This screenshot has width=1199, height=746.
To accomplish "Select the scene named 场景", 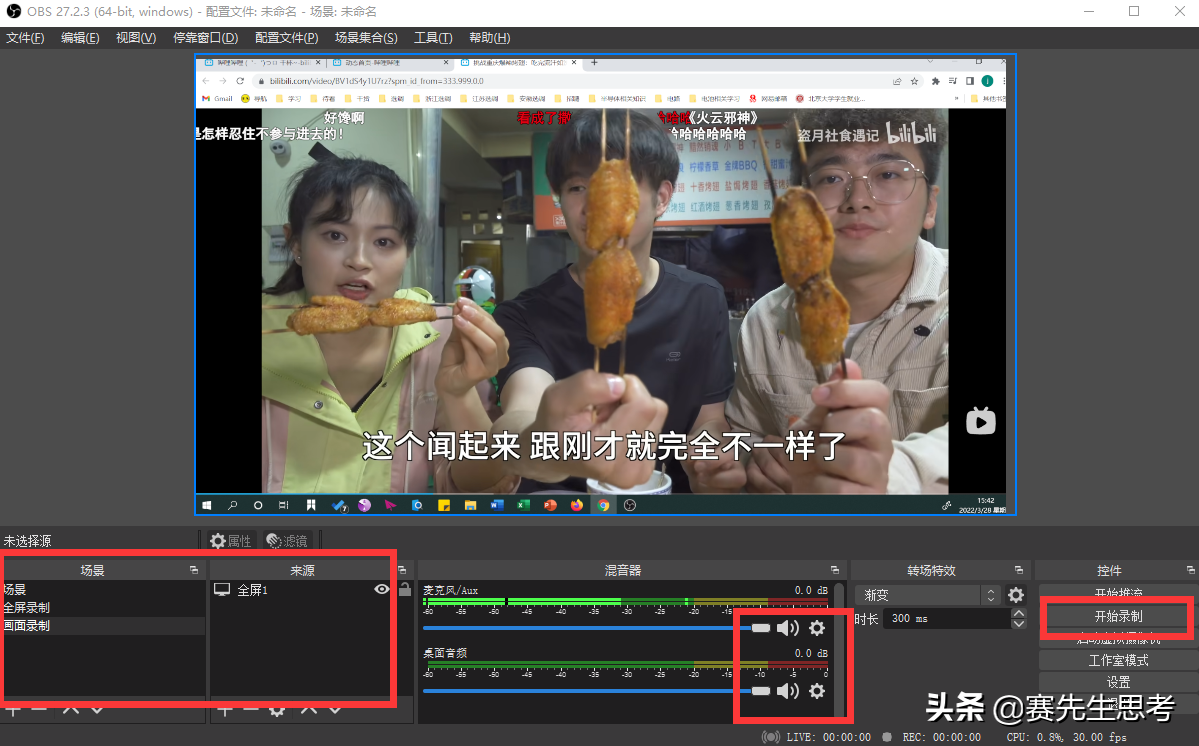I will (103, 589).
